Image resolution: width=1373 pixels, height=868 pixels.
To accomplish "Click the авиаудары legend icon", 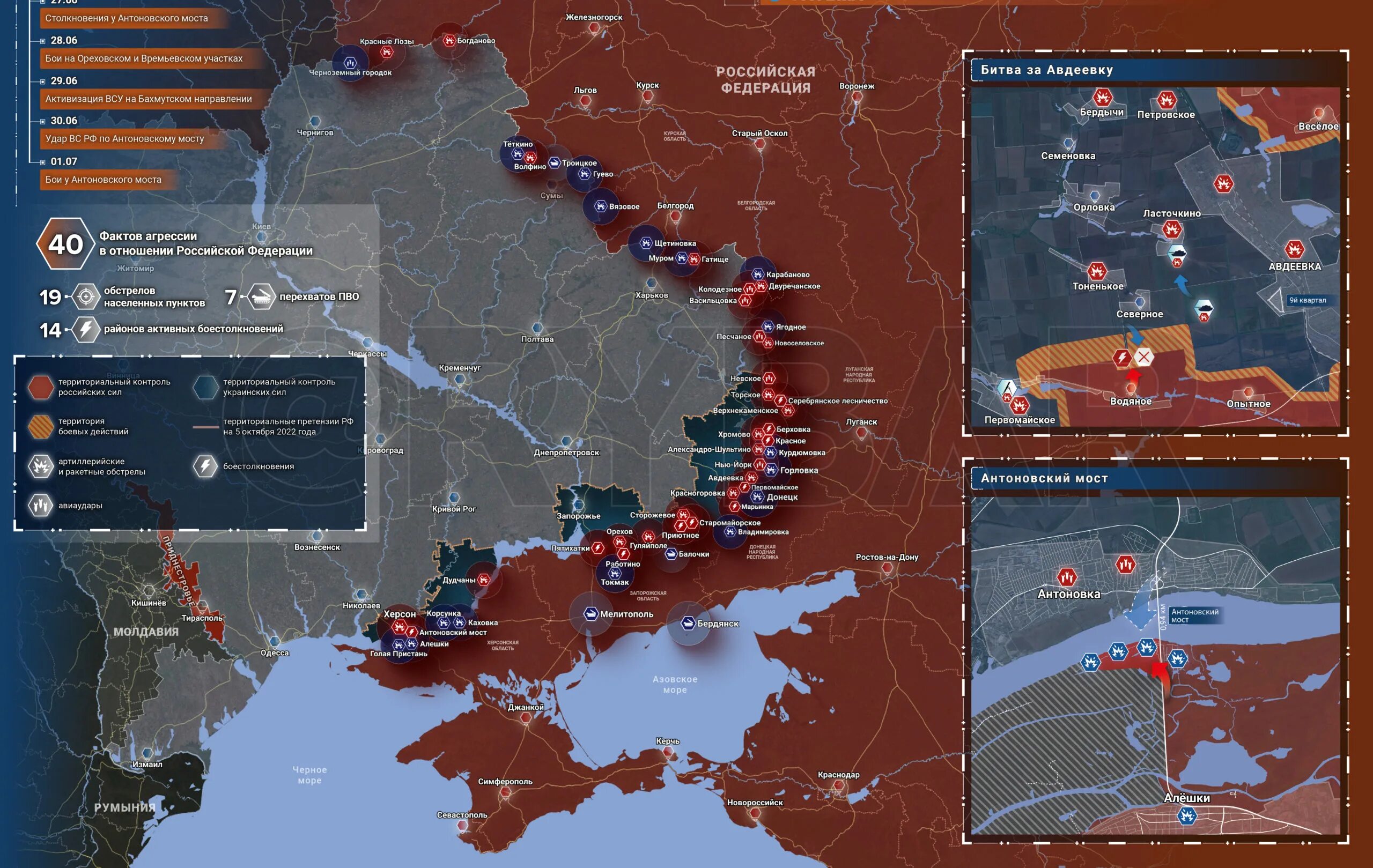I will coord(40,505).
